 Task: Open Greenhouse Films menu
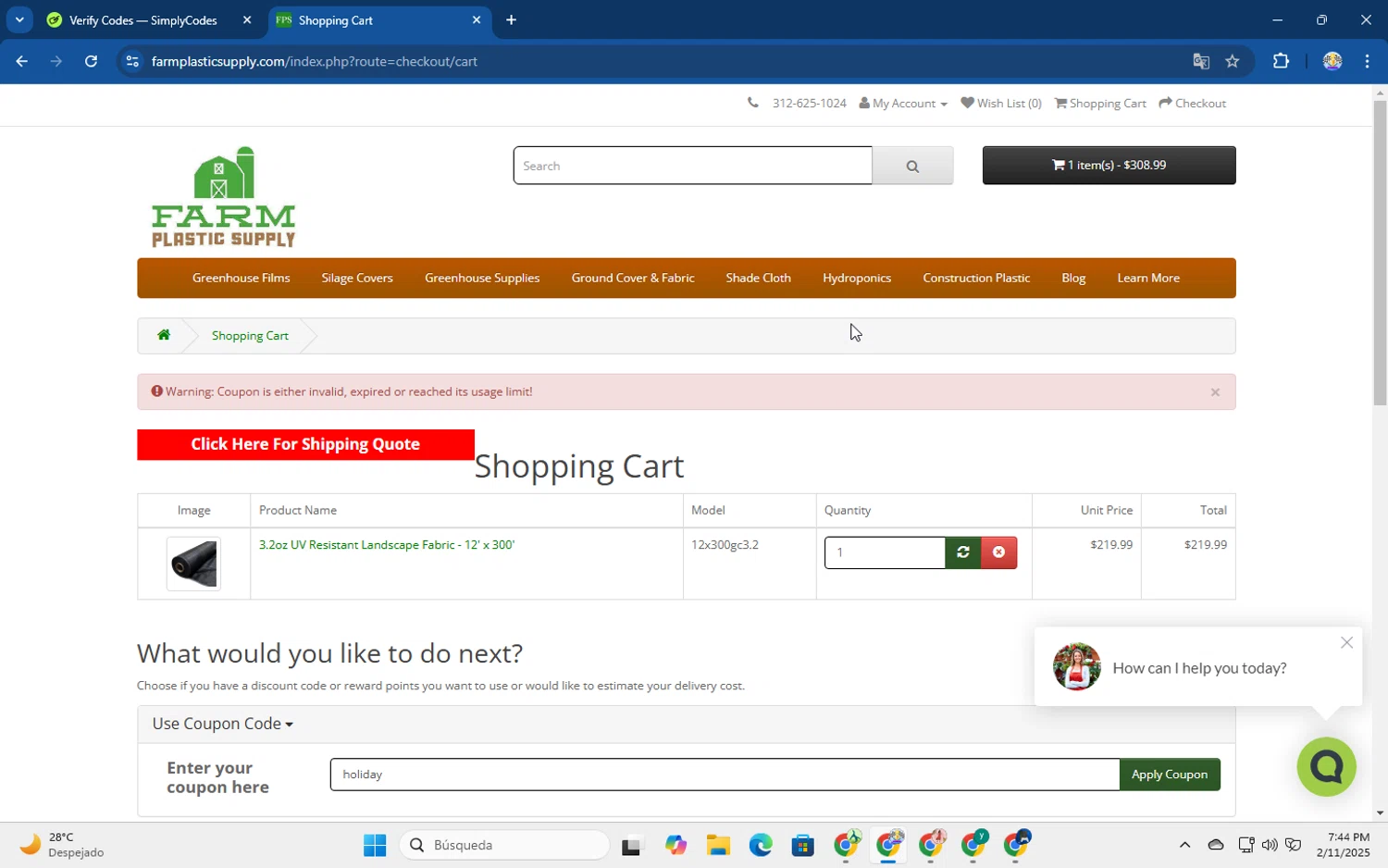[x=241, y=278]
